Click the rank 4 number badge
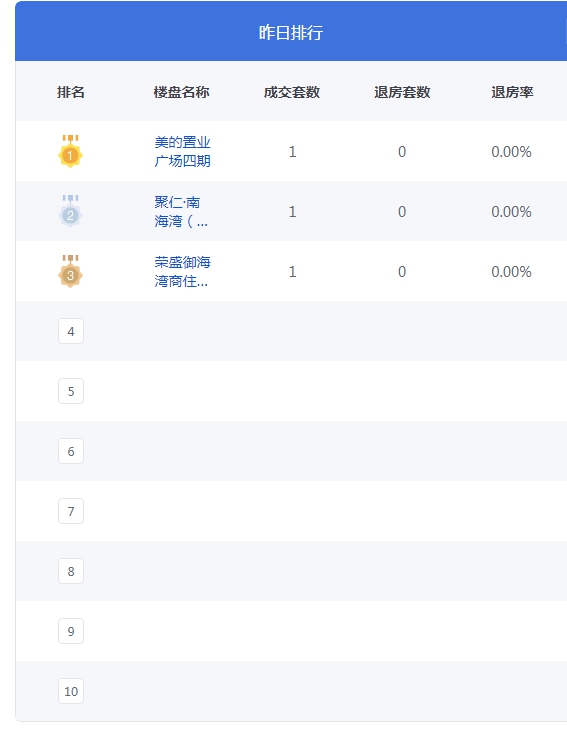Image resolution: width=567 pixels, height=730 pixels. tap(71, 331)
